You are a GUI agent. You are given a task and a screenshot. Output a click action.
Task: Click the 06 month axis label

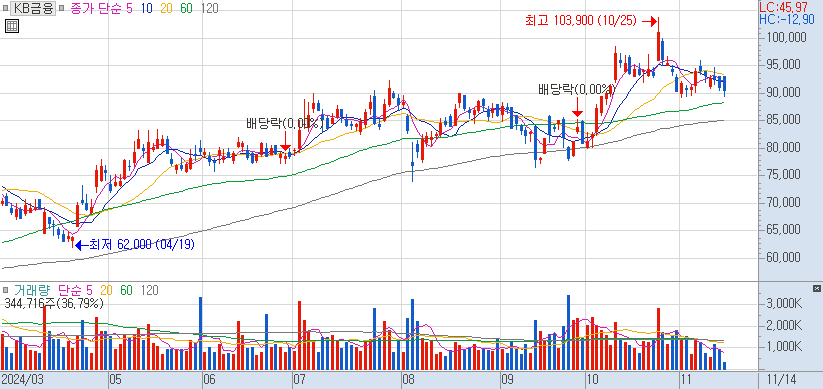tap(209, 379)
